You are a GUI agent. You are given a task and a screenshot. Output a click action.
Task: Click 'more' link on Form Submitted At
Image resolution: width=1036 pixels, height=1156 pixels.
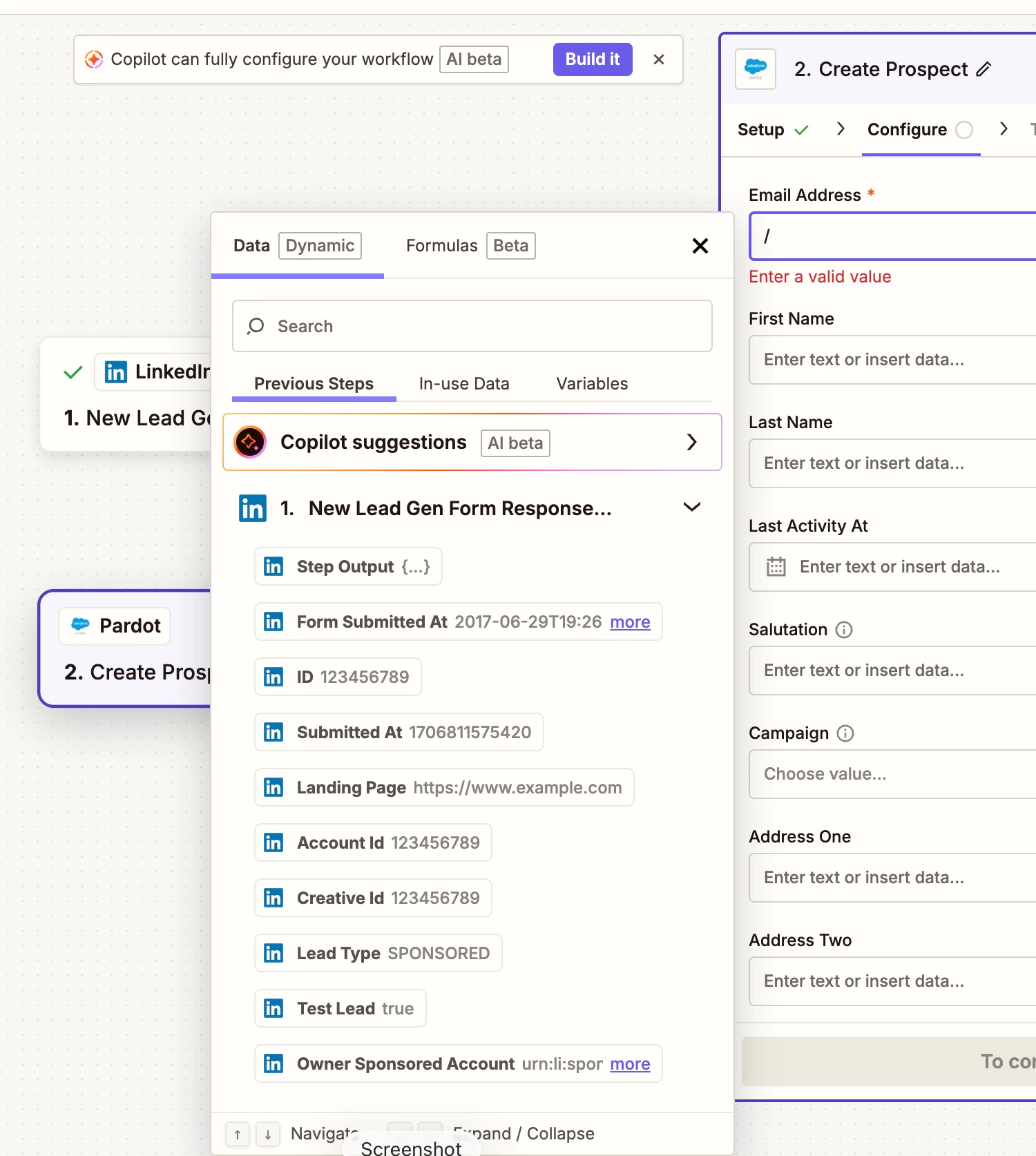pos(630,622)
